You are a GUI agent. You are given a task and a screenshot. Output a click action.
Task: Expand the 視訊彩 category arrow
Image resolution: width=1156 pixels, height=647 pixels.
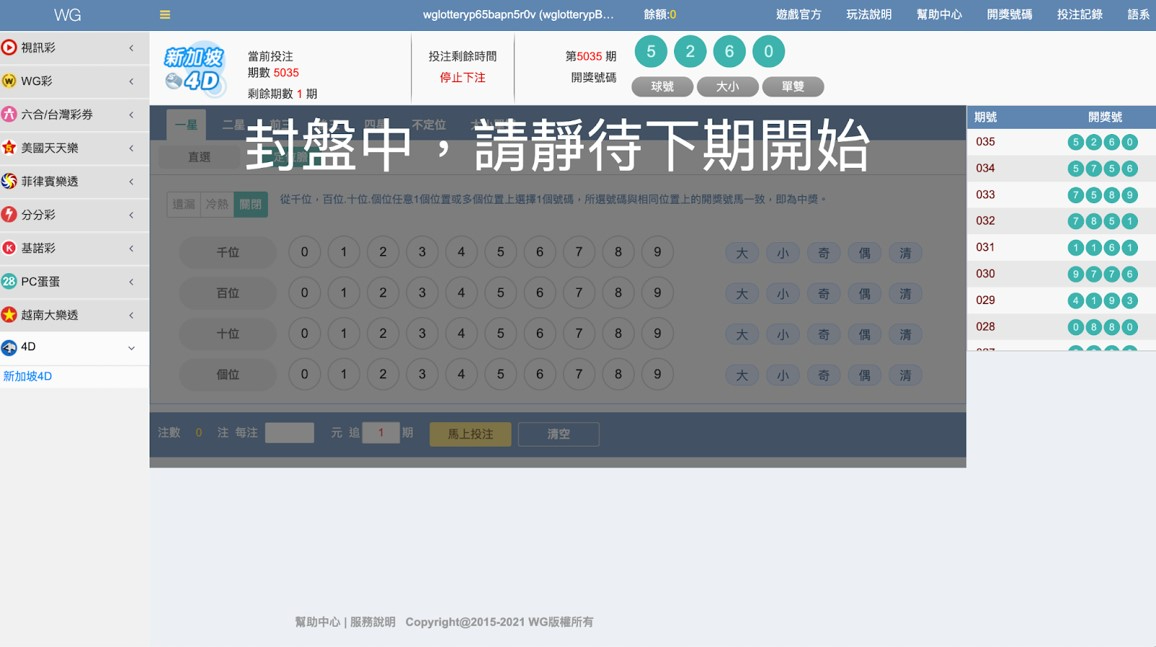131,48
